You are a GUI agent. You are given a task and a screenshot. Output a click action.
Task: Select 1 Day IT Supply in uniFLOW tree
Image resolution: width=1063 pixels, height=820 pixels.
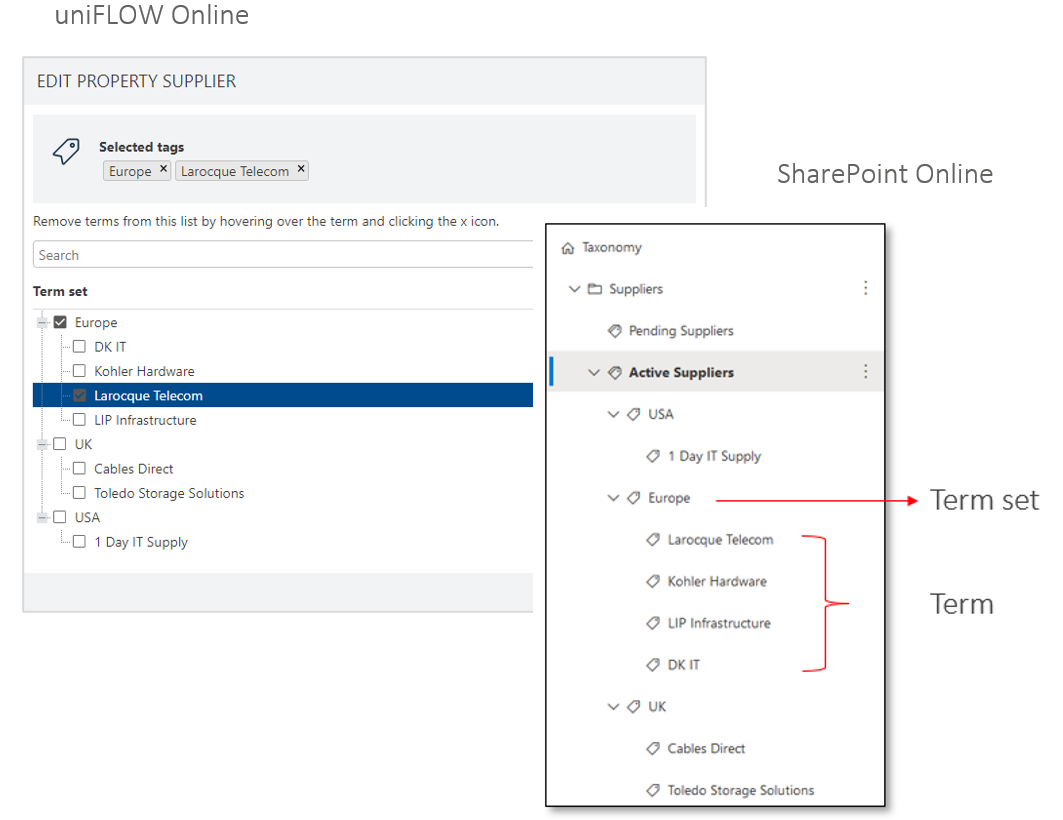pyautogui.click(x=141, y=542)
